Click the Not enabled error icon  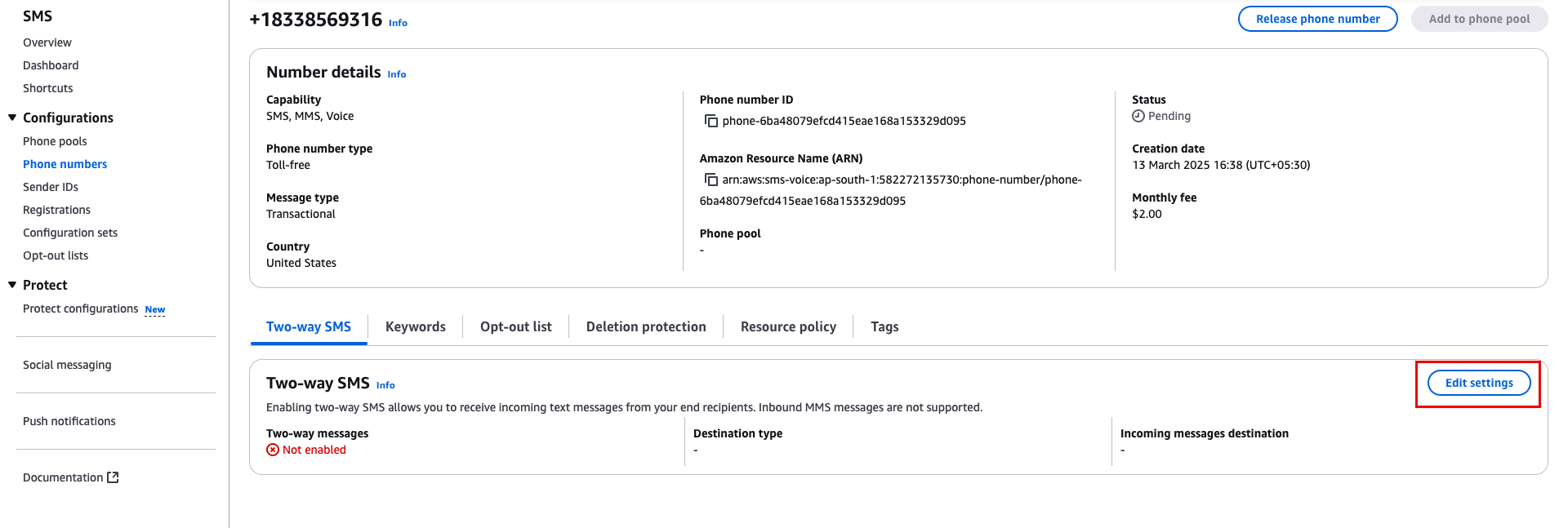273,450
